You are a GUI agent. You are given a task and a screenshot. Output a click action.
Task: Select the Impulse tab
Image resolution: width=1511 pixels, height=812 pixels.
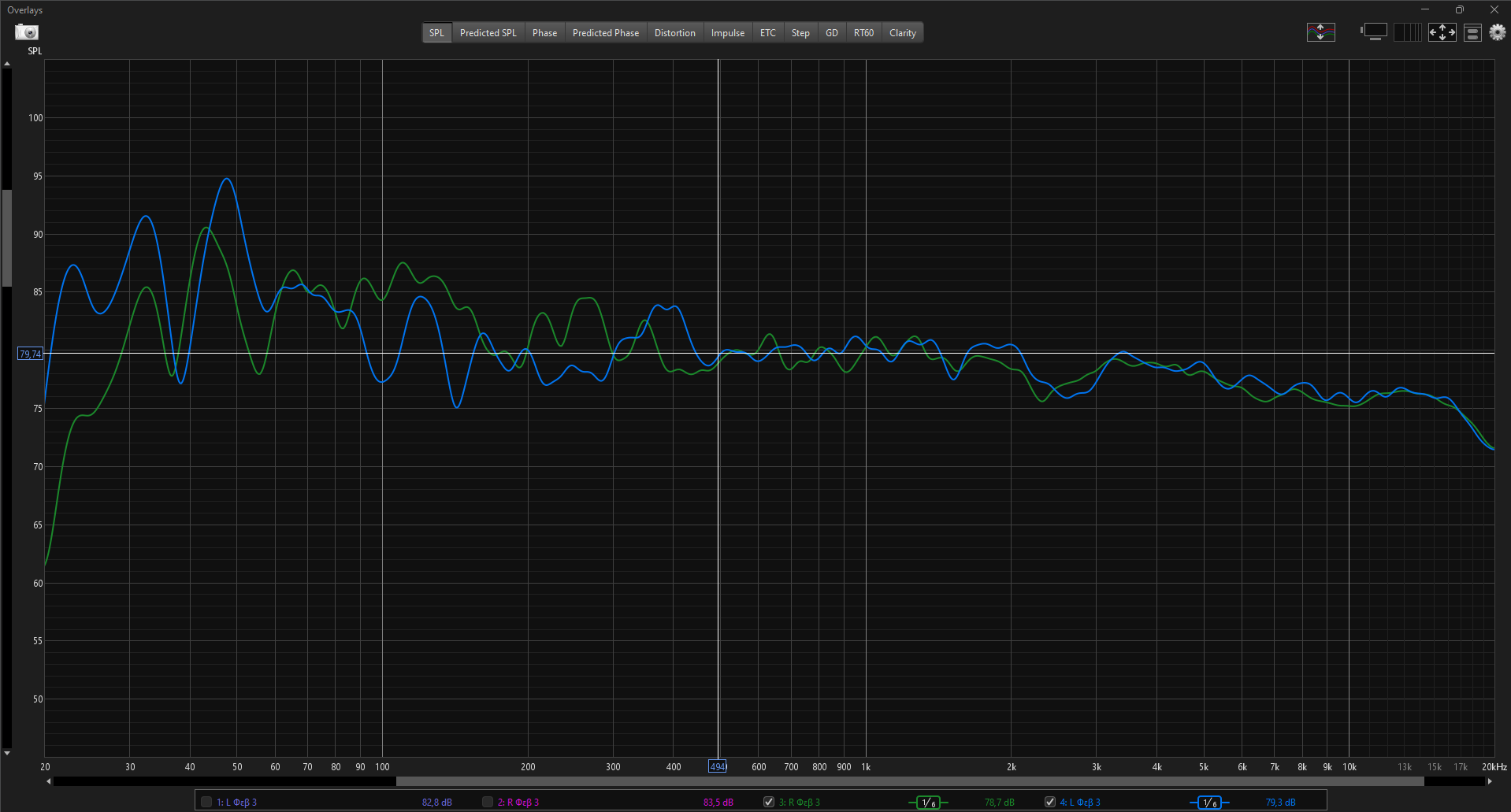[x=727, y=33]
